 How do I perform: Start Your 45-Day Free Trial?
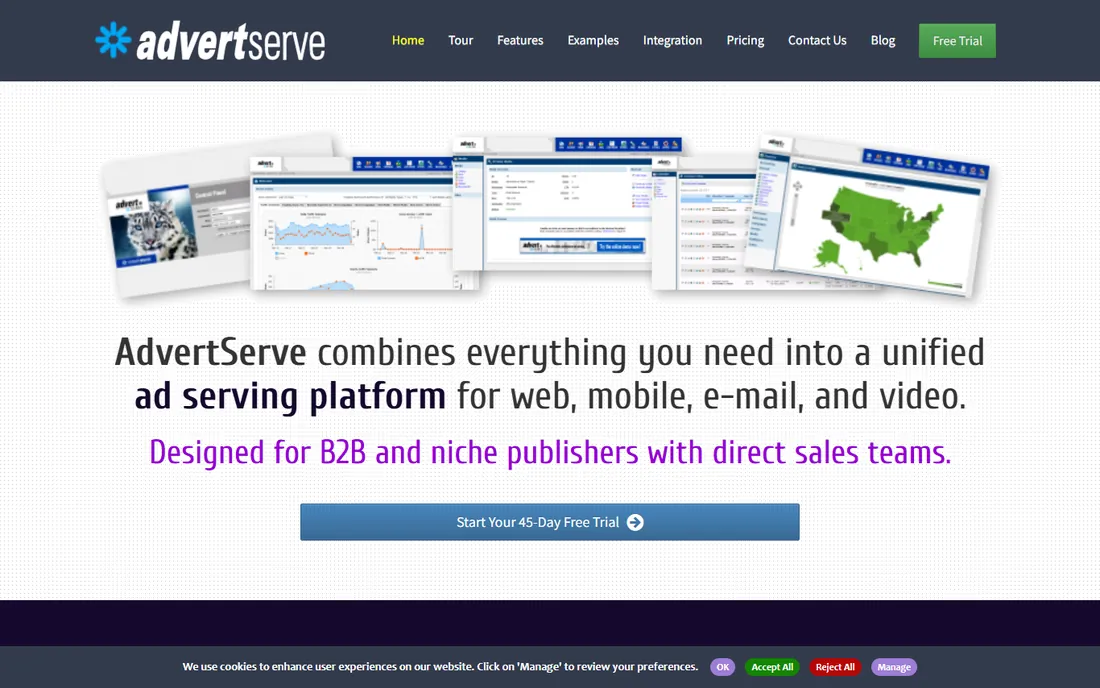click(x=549, y=522)
